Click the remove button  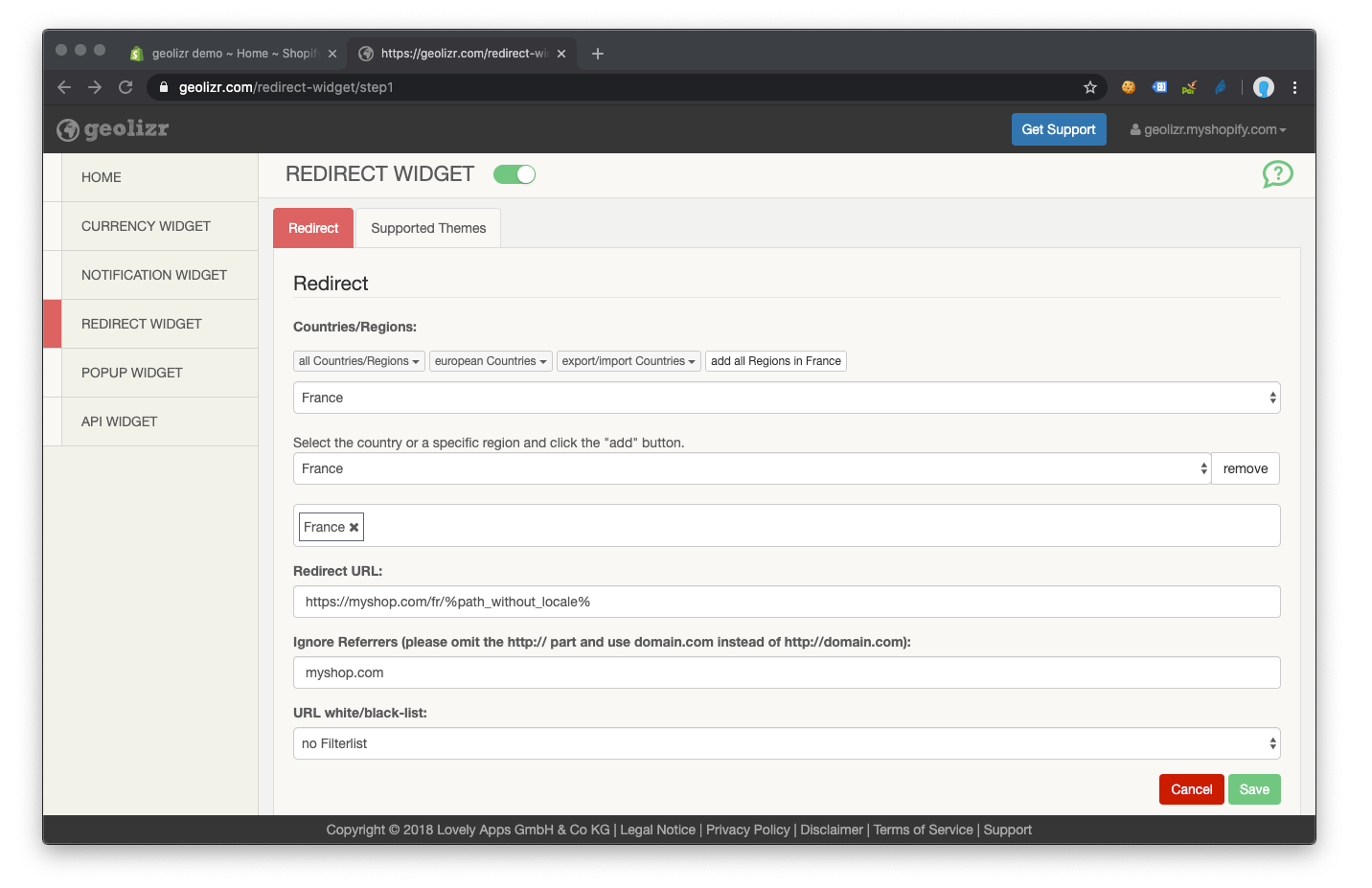pyautogui.click(x=1246, y=468)
